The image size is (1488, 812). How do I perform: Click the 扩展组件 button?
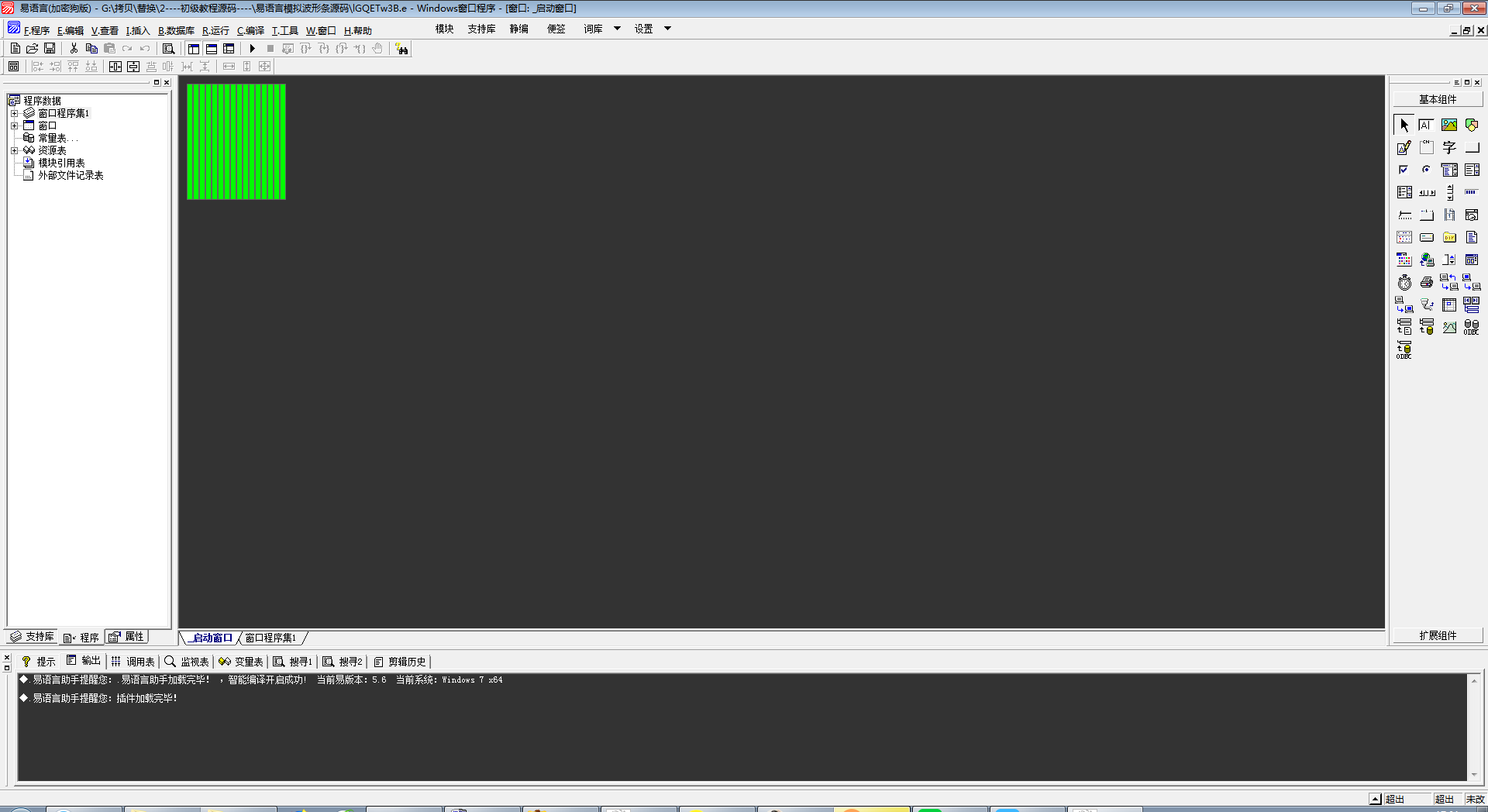tap(1438, 635)
